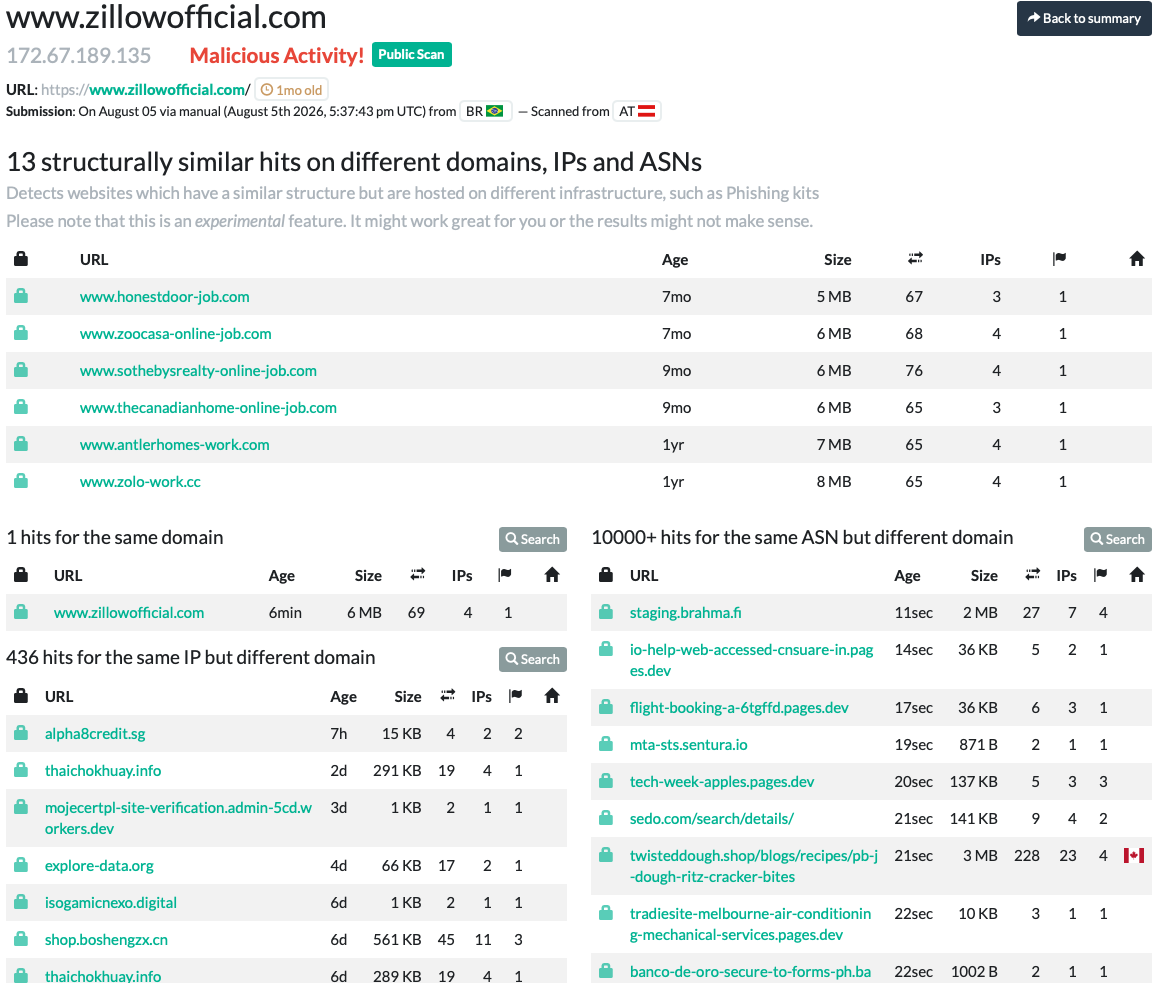Click lock icon beside www.zoocasa-online-job.com
1157x983 pixels.
coord(21,333)
